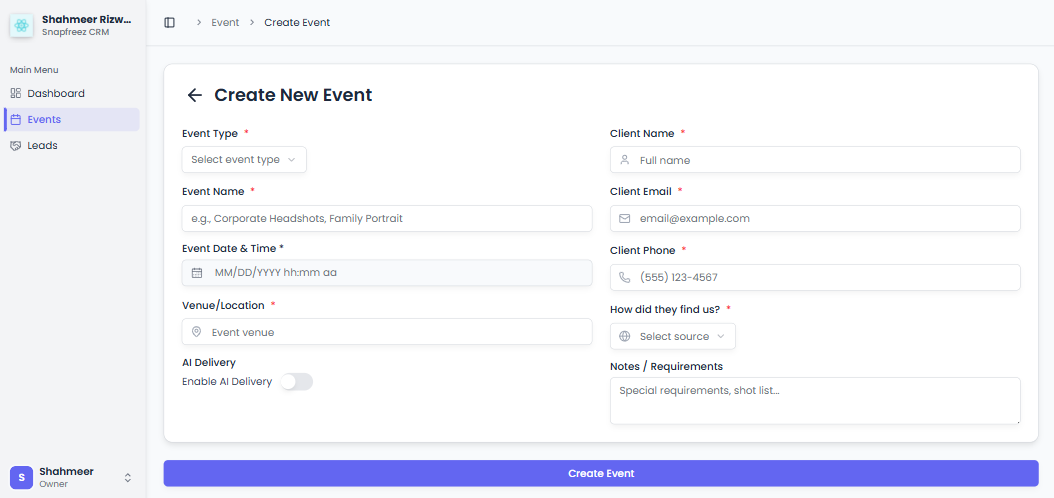Click the back arrow beside Create New Event
1054x498 pixels.
(195, 95)
